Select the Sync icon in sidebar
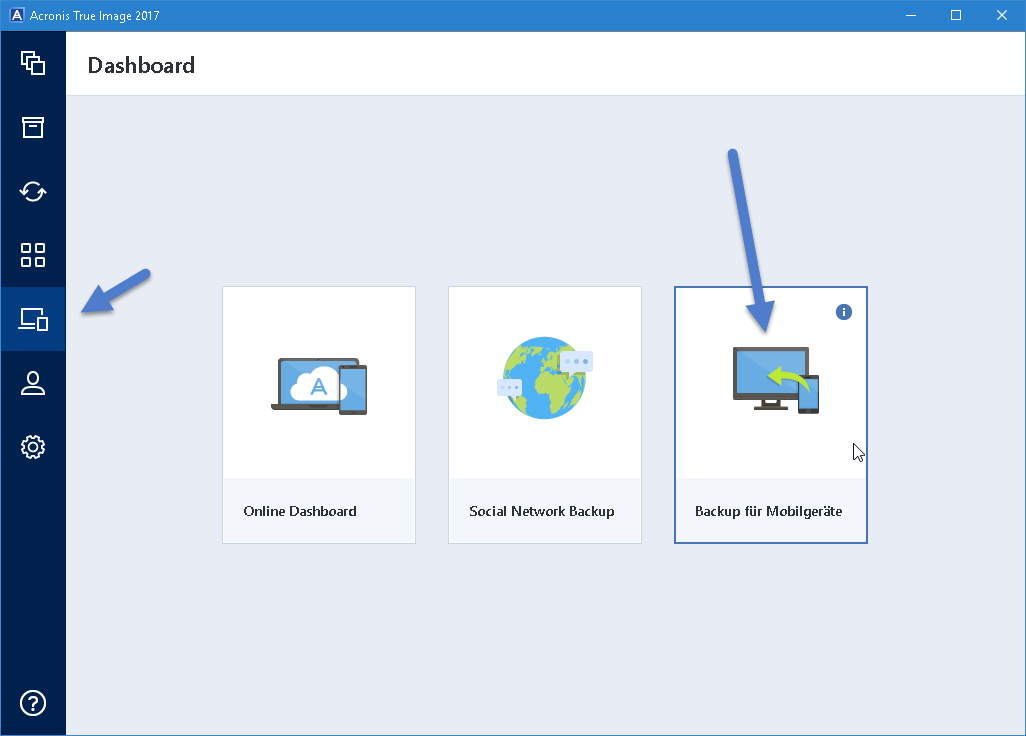The width and height of the screenshot is (1026, 736). tap(33, 191)
